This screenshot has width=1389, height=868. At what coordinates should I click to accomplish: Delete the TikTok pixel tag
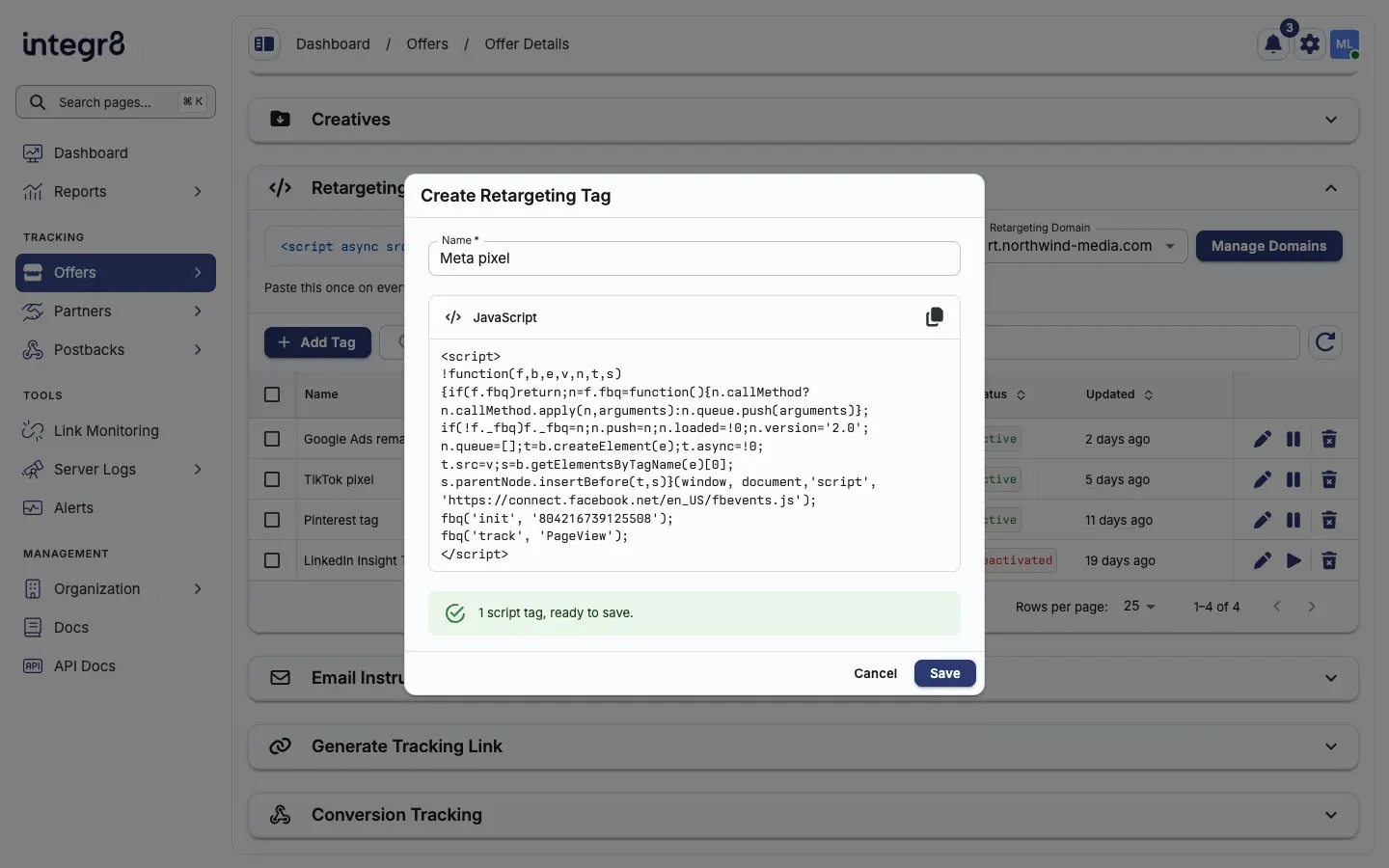[x=1328, y=479]
